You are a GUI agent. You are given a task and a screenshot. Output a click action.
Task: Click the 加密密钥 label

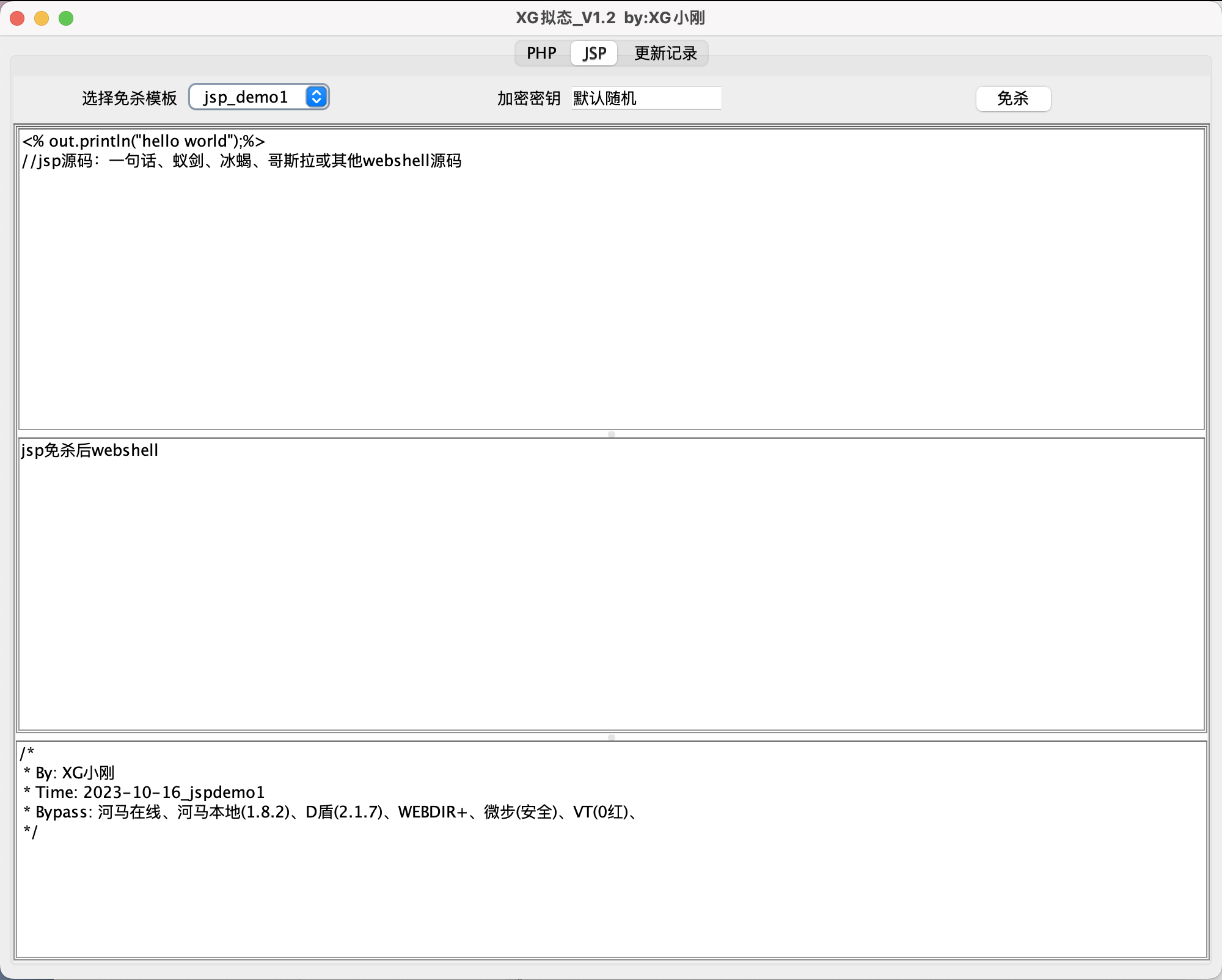point(529,98)
